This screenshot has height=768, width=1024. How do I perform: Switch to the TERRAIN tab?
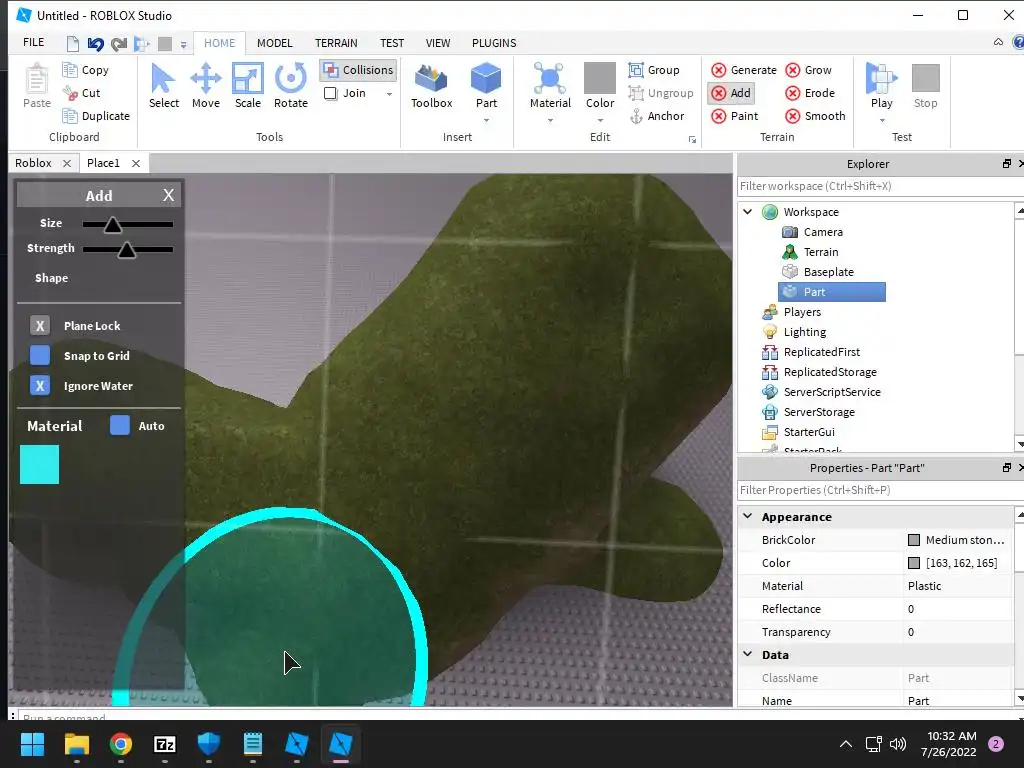(336, 43)
